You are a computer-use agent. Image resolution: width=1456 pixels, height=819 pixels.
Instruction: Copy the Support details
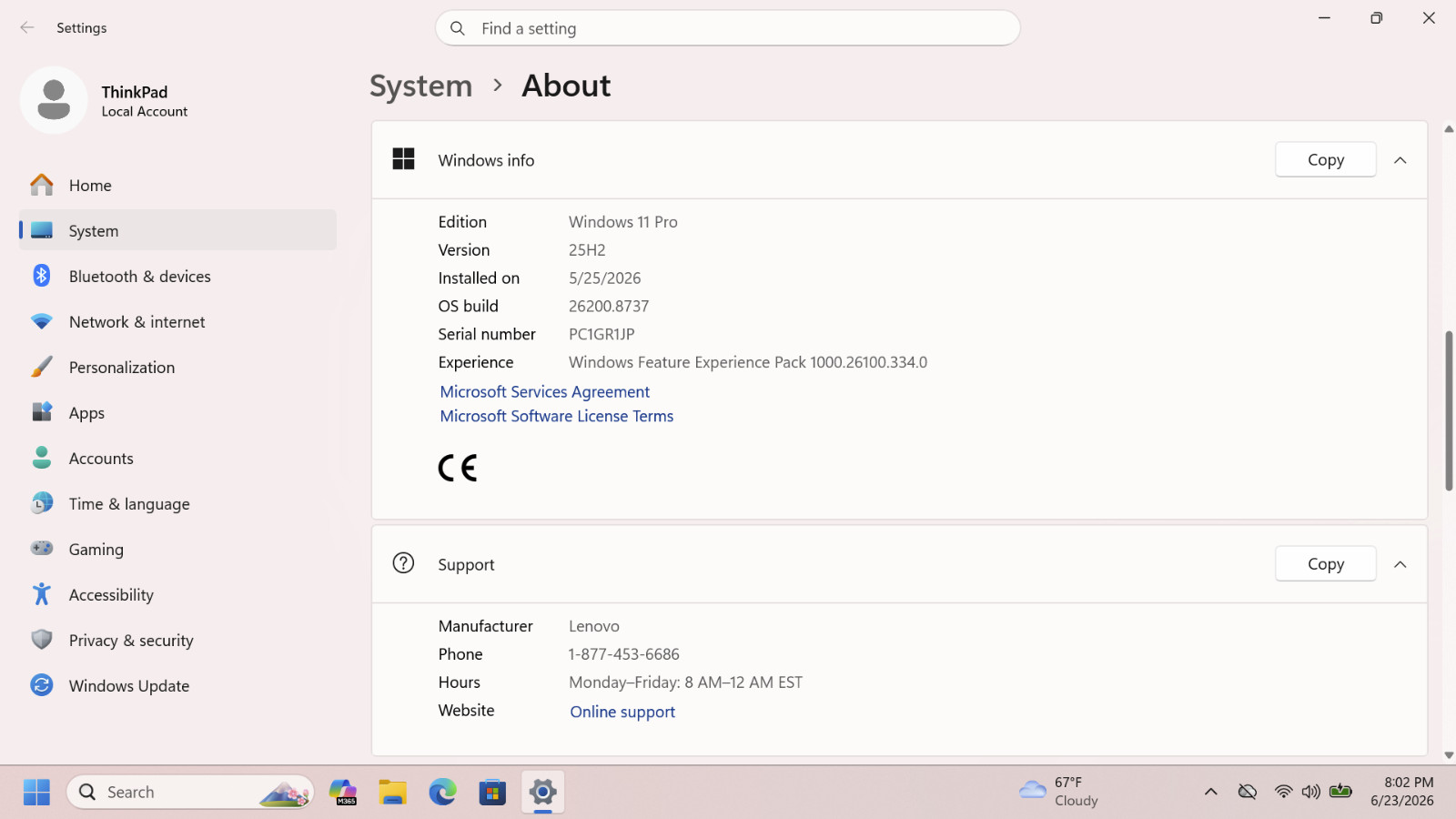tap(1325, 563)
